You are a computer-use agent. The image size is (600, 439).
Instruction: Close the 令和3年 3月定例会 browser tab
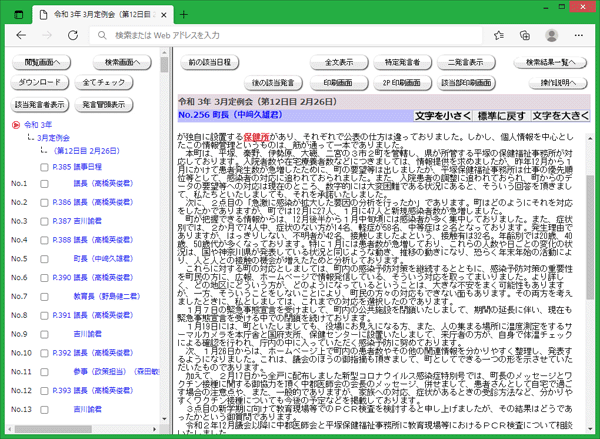click(164, 15)
